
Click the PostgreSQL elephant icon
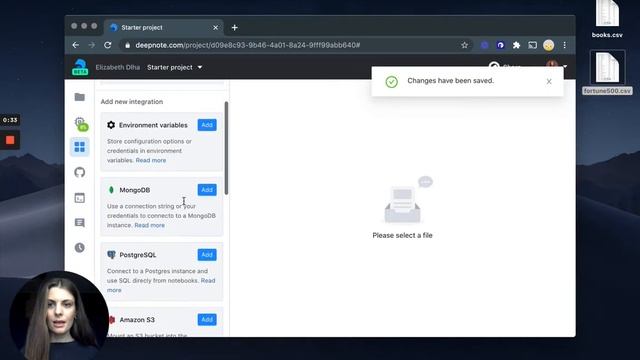coord(111,255)
